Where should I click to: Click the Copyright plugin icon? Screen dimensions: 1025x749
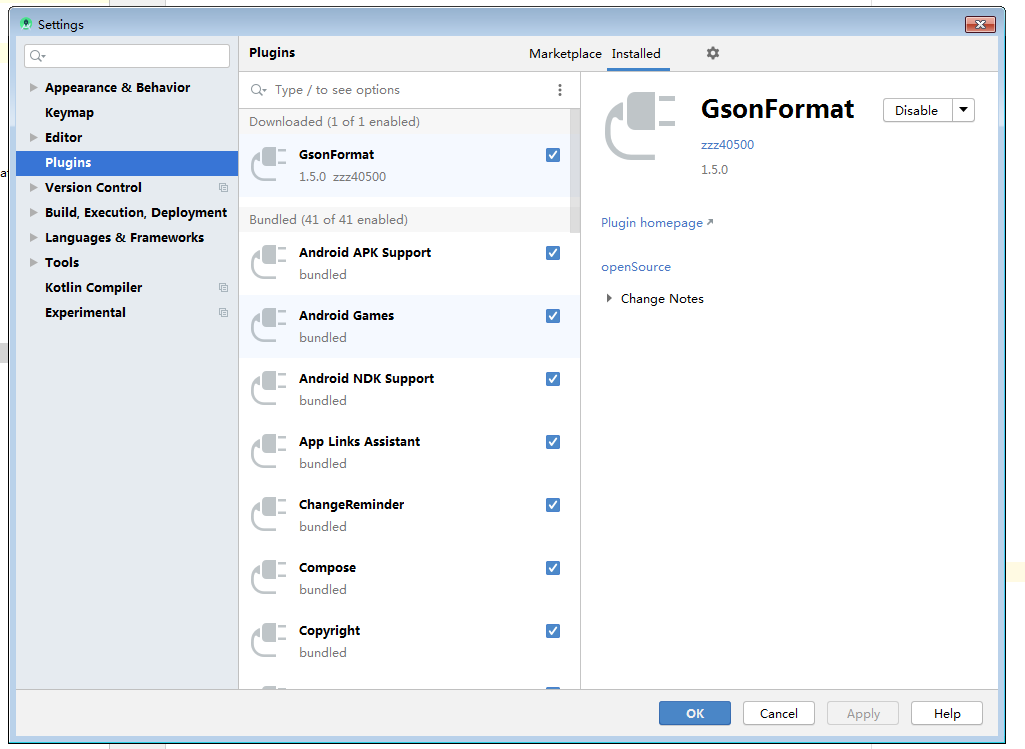click(x=269, y=641)
